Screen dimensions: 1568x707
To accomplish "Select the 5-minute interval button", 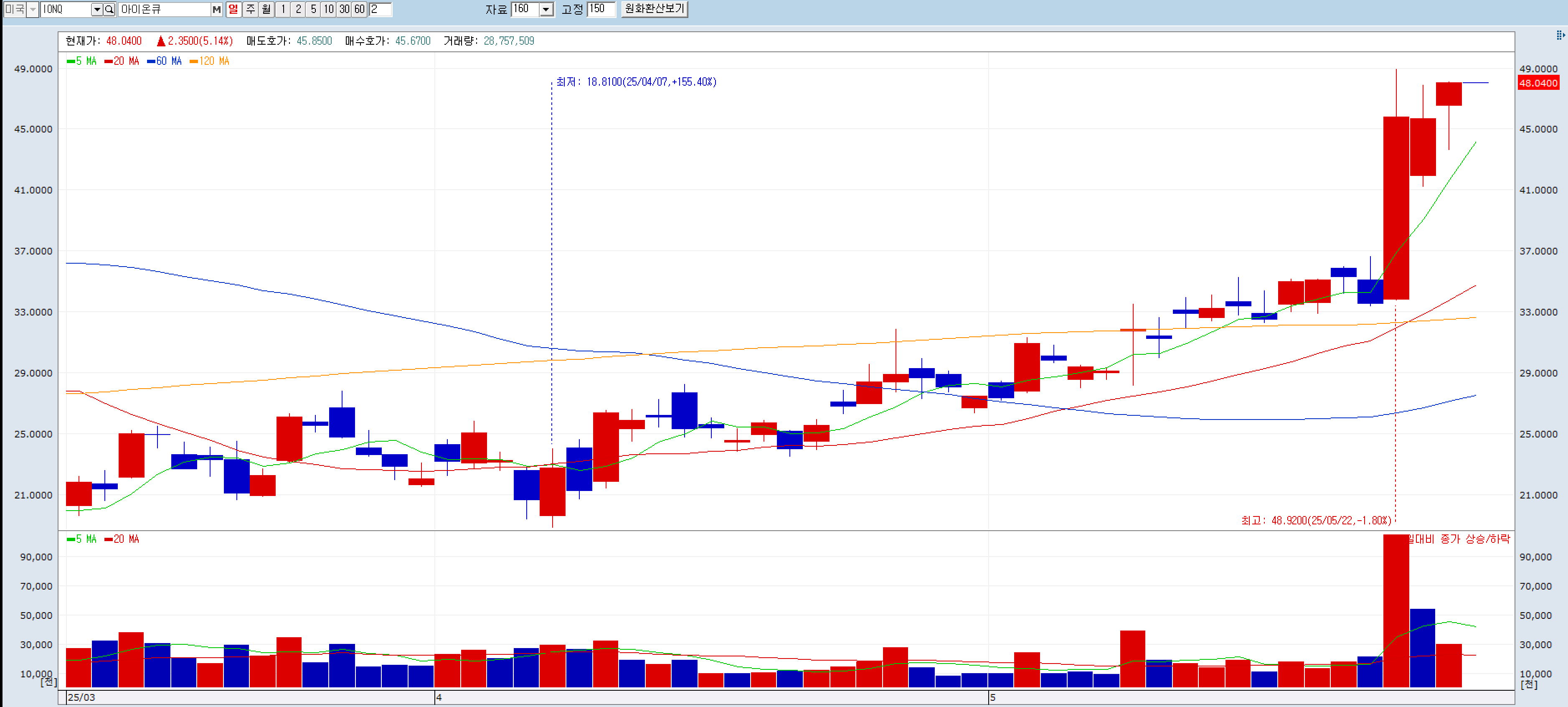I will [313, 9].
